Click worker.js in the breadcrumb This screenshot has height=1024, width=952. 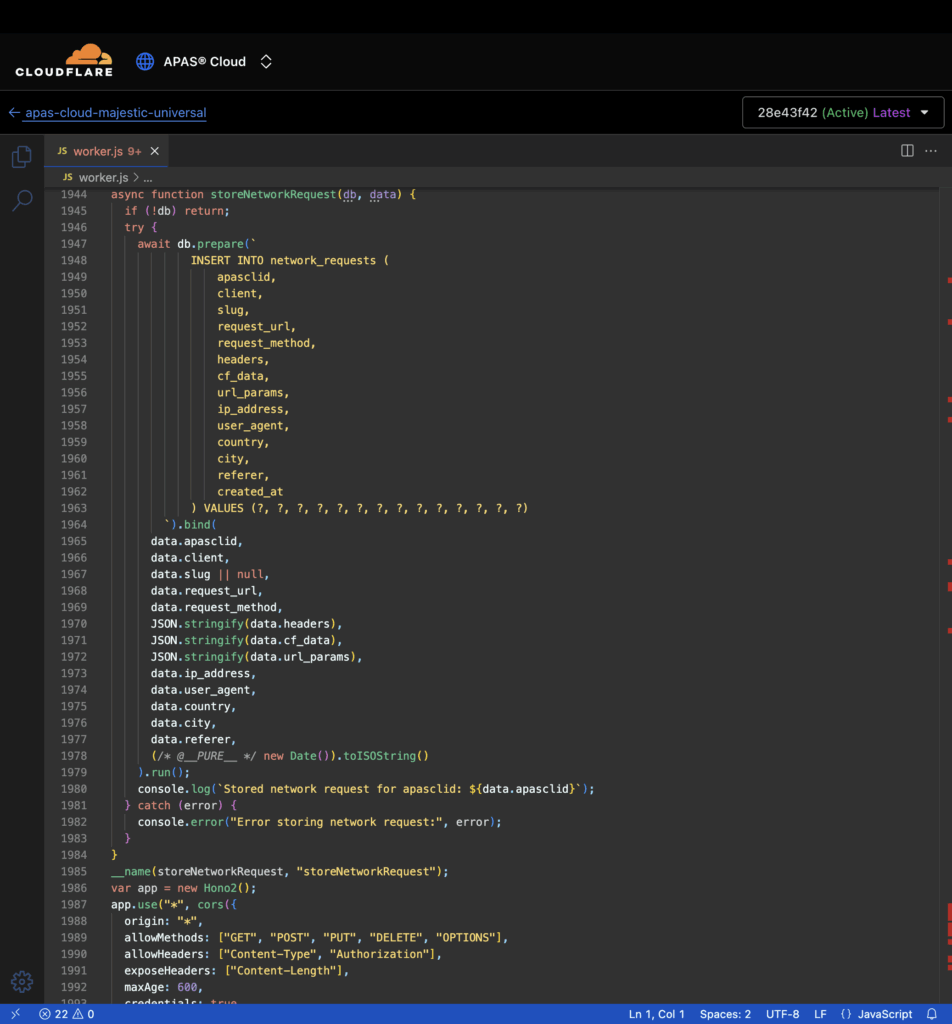point(103,178)
